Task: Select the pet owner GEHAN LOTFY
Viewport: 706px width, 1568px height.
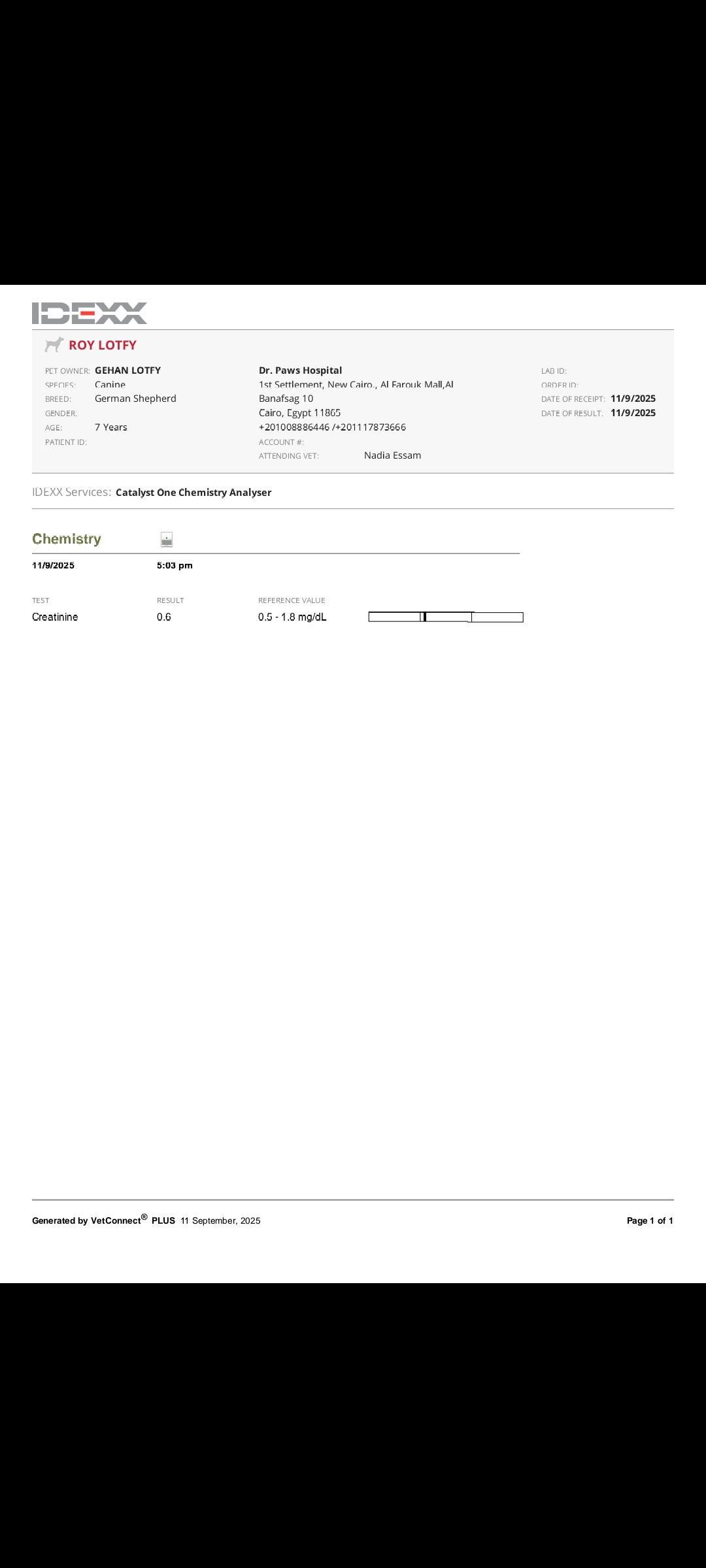Action: click(127, 370)
